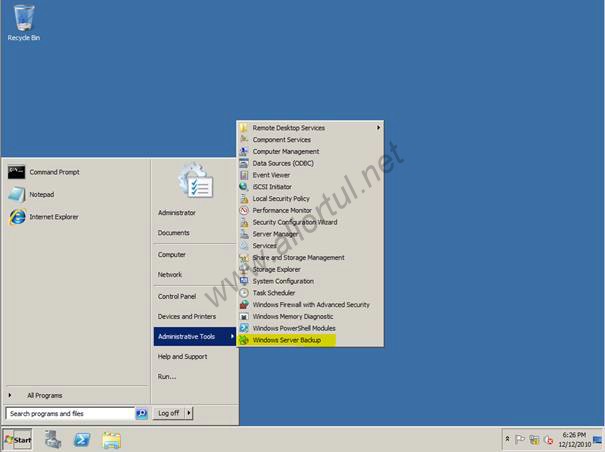Select Task Scheduler from Administrative Tools
Screen dimensions: 605x452
310,293
